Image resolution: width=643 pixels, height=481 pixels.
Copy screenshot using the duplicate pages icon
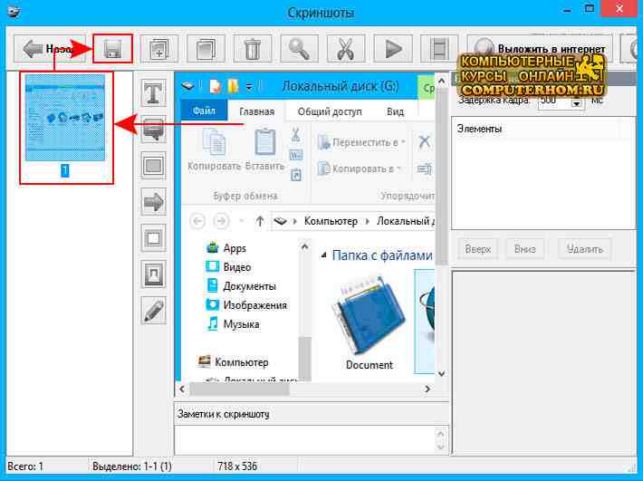(x=206, y=48)
